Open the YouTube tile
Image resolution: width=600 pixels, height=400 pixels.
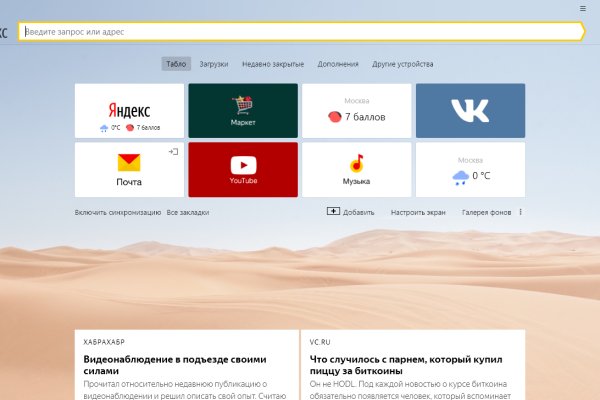point(243,170)
